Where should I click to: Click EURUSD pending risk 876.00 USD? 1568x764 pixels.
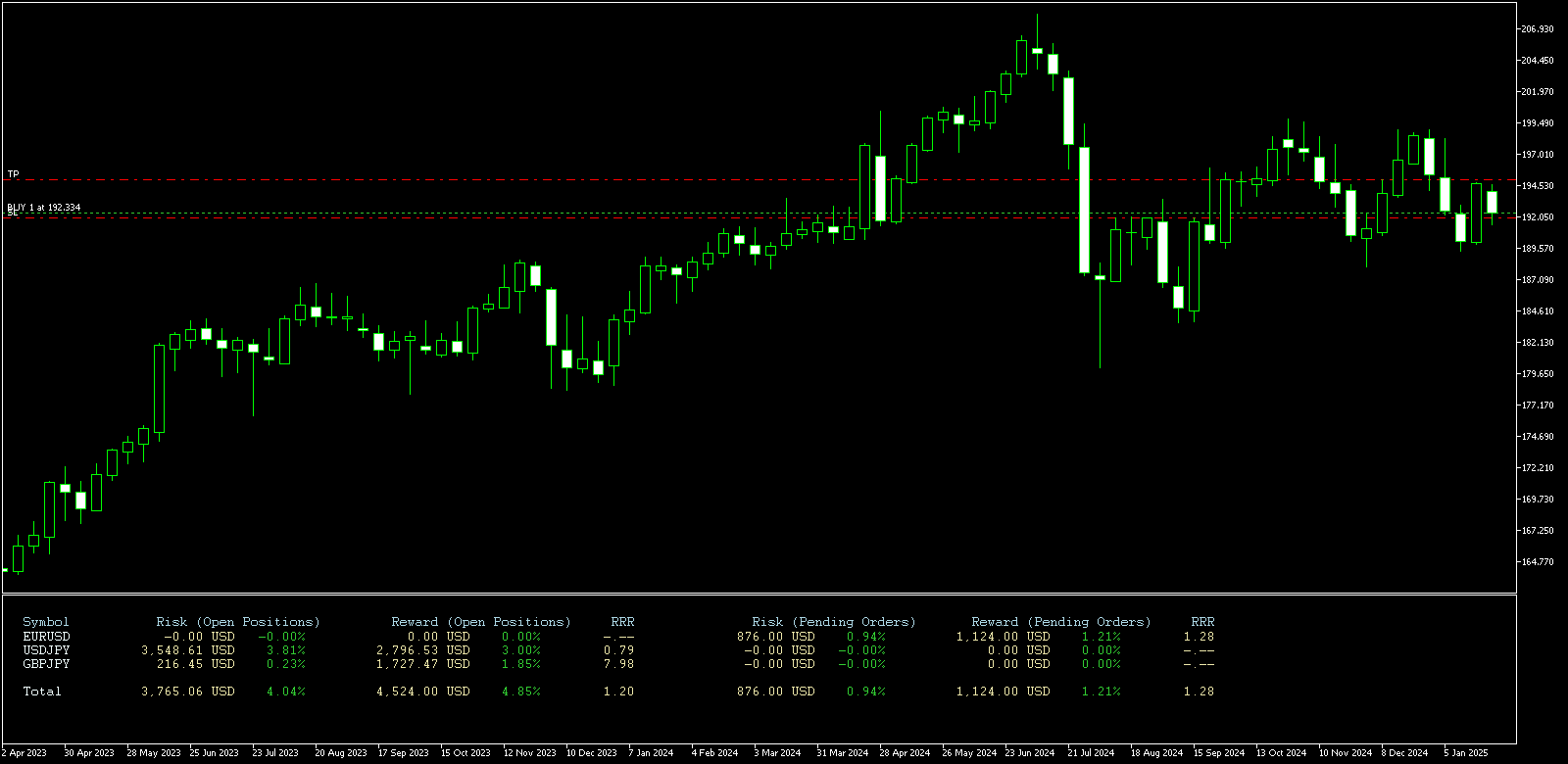tap(776, 637)
